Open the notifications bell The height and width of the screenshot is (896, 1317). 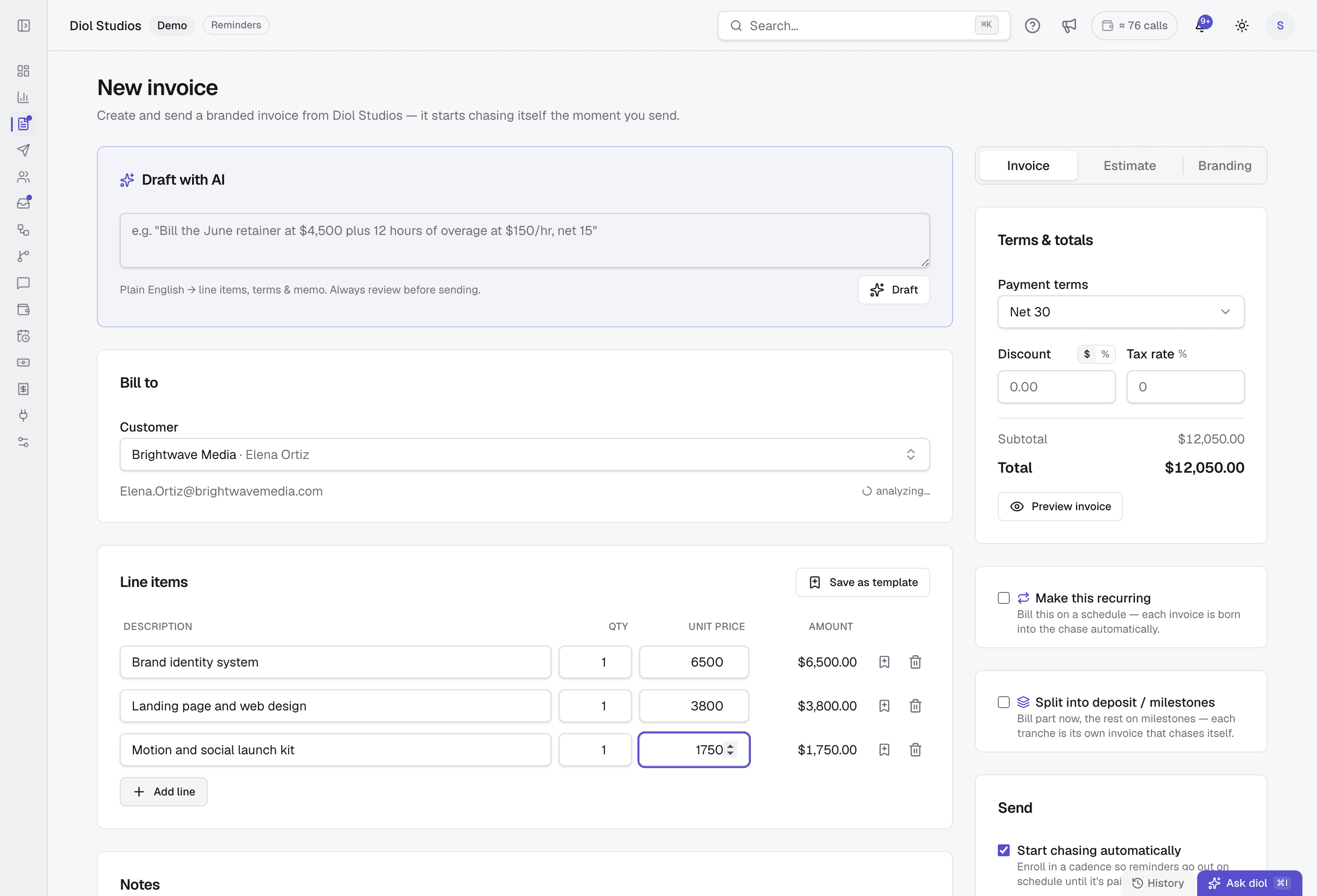coord(1202,25)
